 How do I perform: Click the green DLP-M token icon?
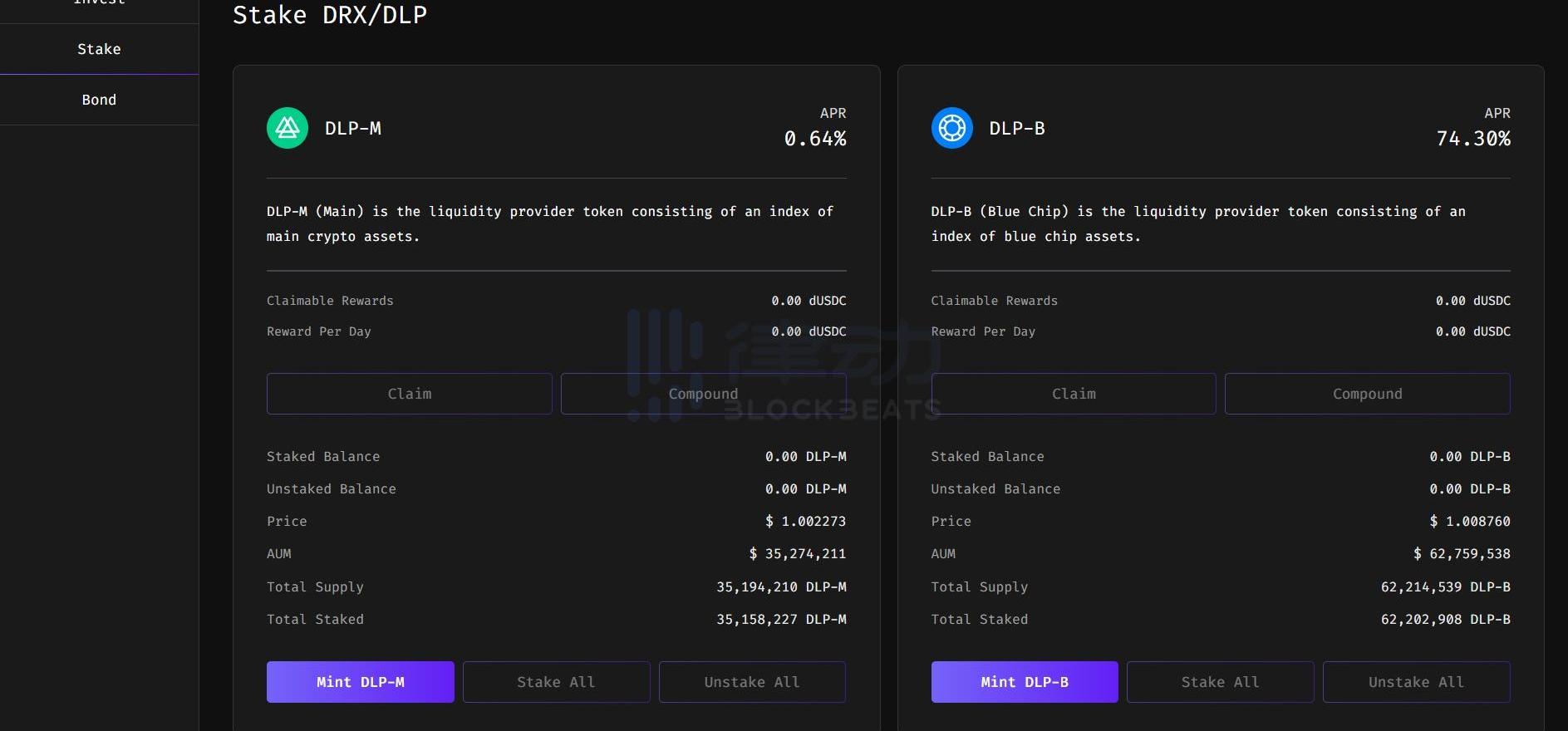[287, 129]
